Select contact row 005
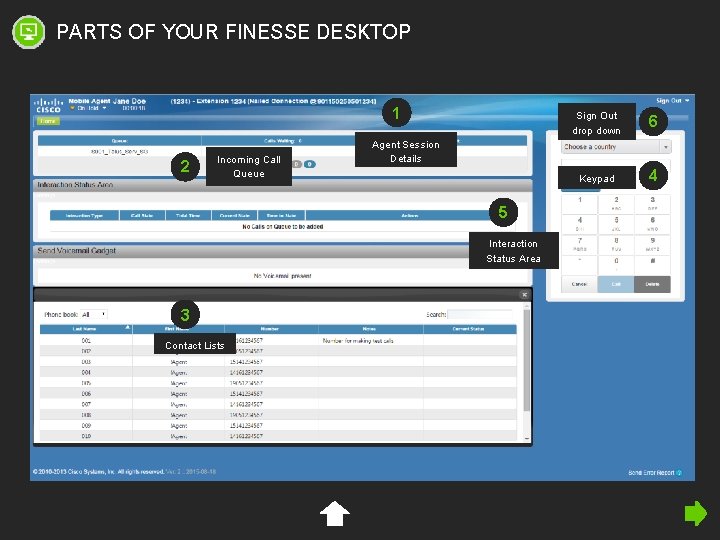720x540 pixels. point(278,383)
